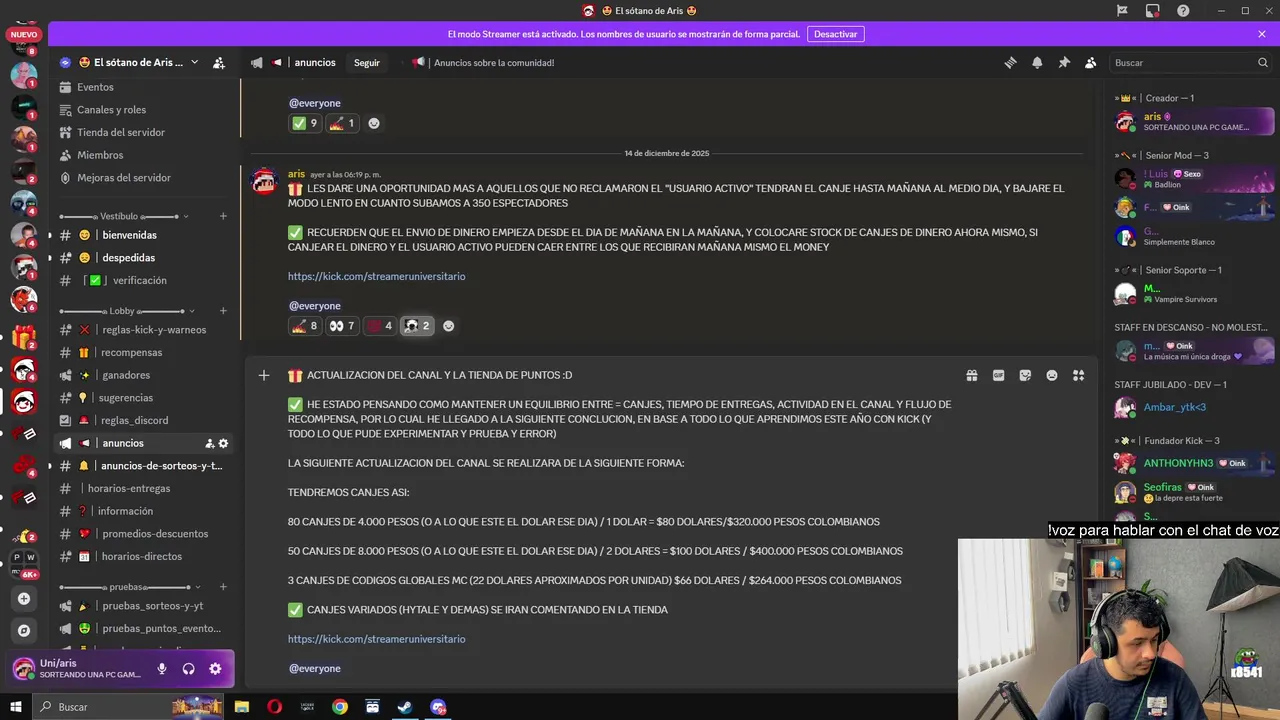Toggle the member list icon

1091,62
